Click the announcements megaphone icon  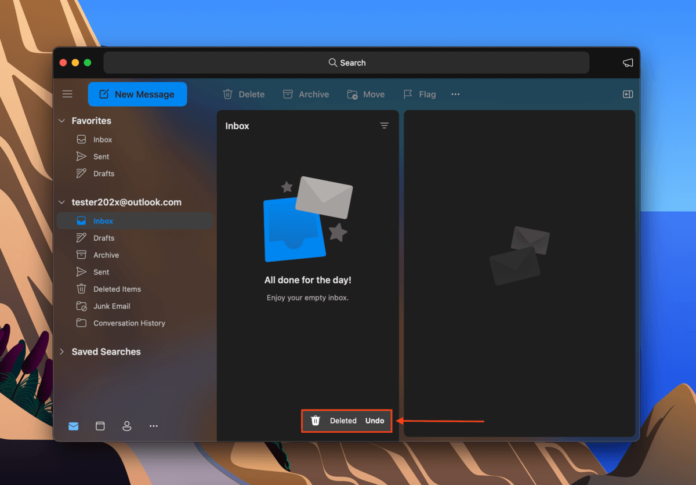627,62
